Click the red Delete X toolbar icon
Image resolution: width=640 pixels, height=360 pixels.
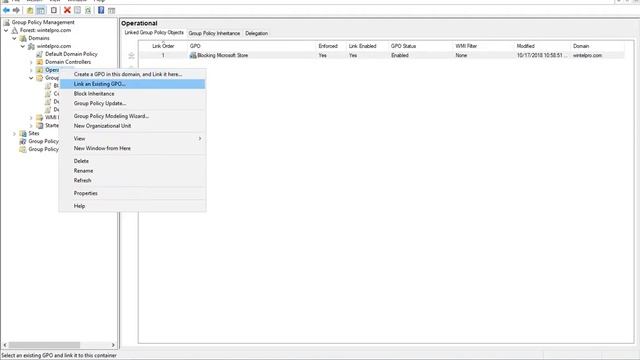pos(67,10)
